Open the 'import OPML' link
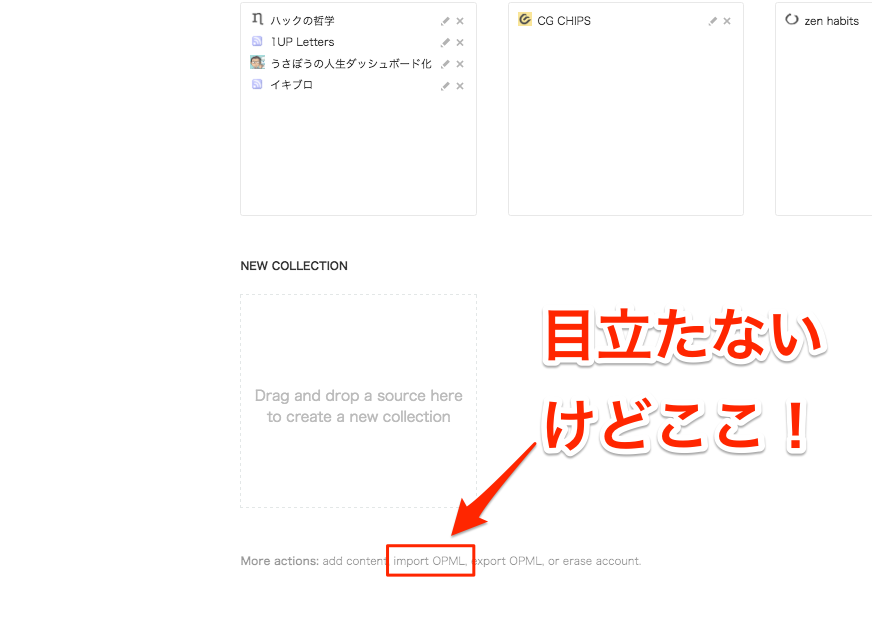 429,561
